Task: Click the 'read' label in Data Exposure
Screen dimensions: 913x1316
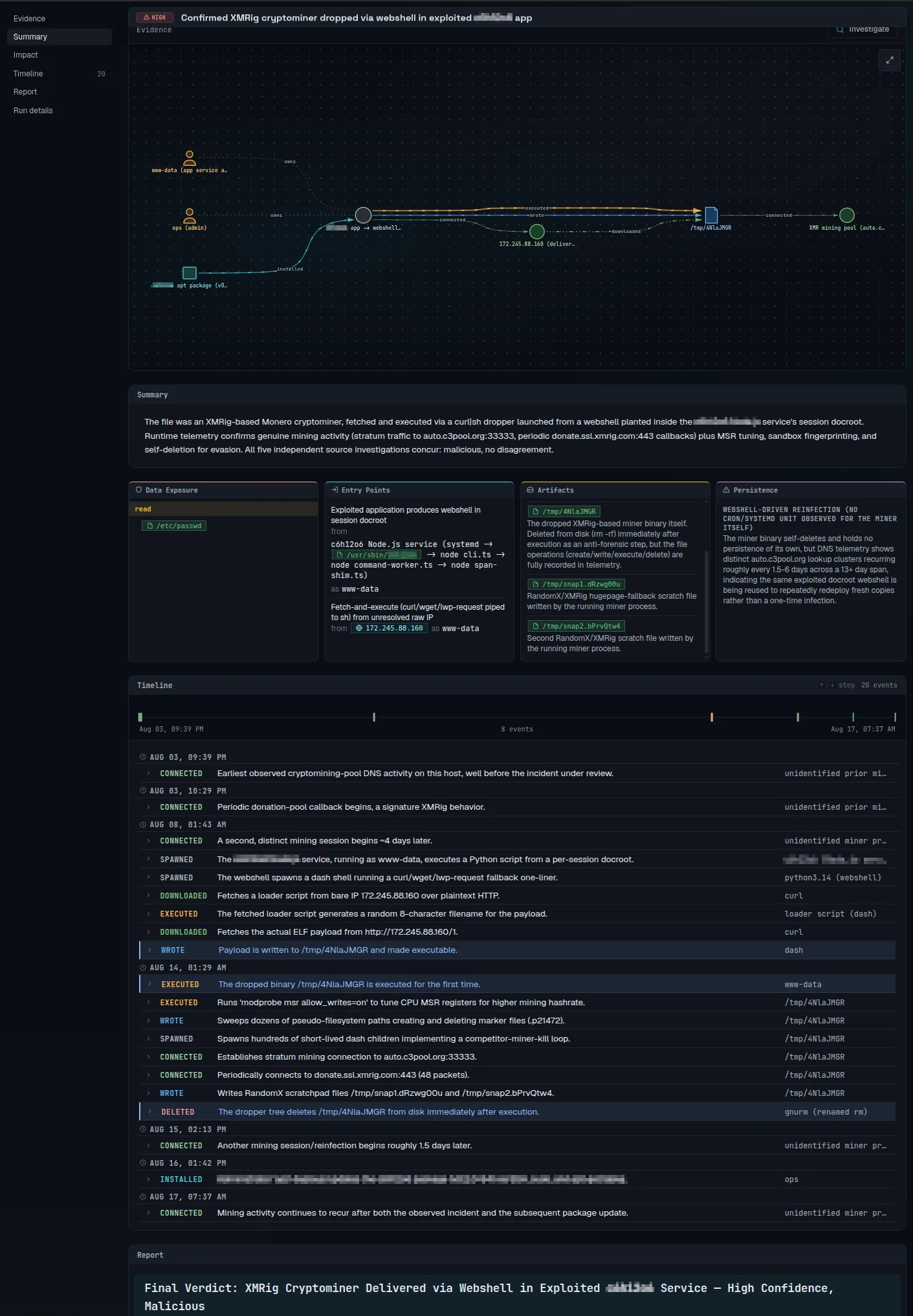Action: tap(143, 509)
